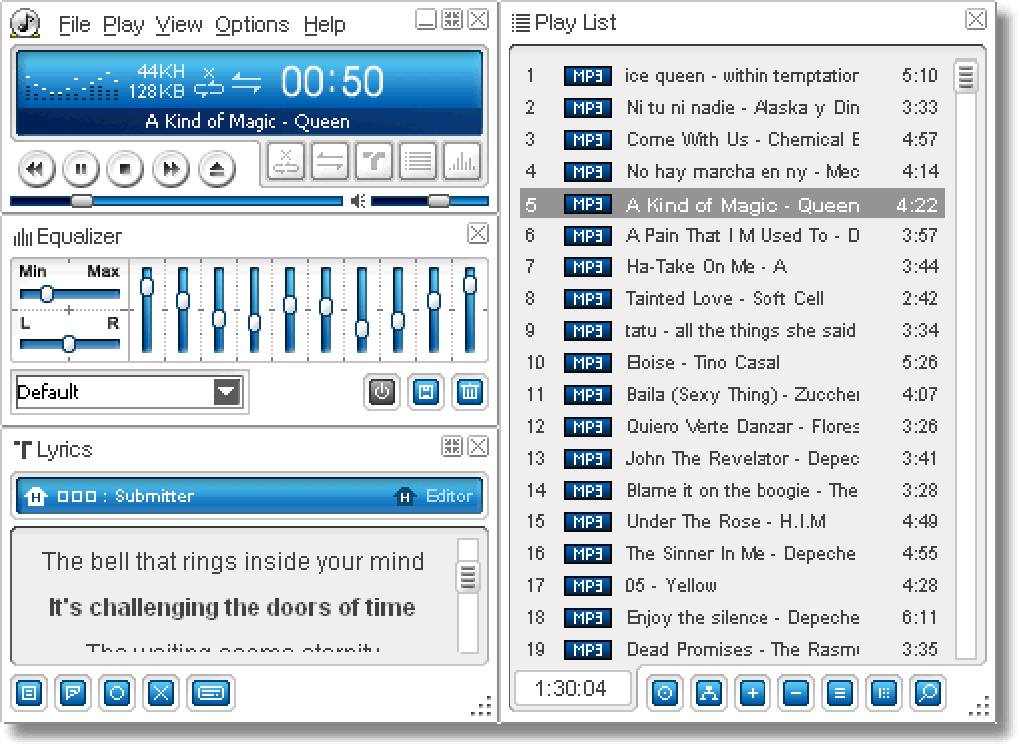
Task: Toggle shuffle mode button
Action: coord(286,161)
